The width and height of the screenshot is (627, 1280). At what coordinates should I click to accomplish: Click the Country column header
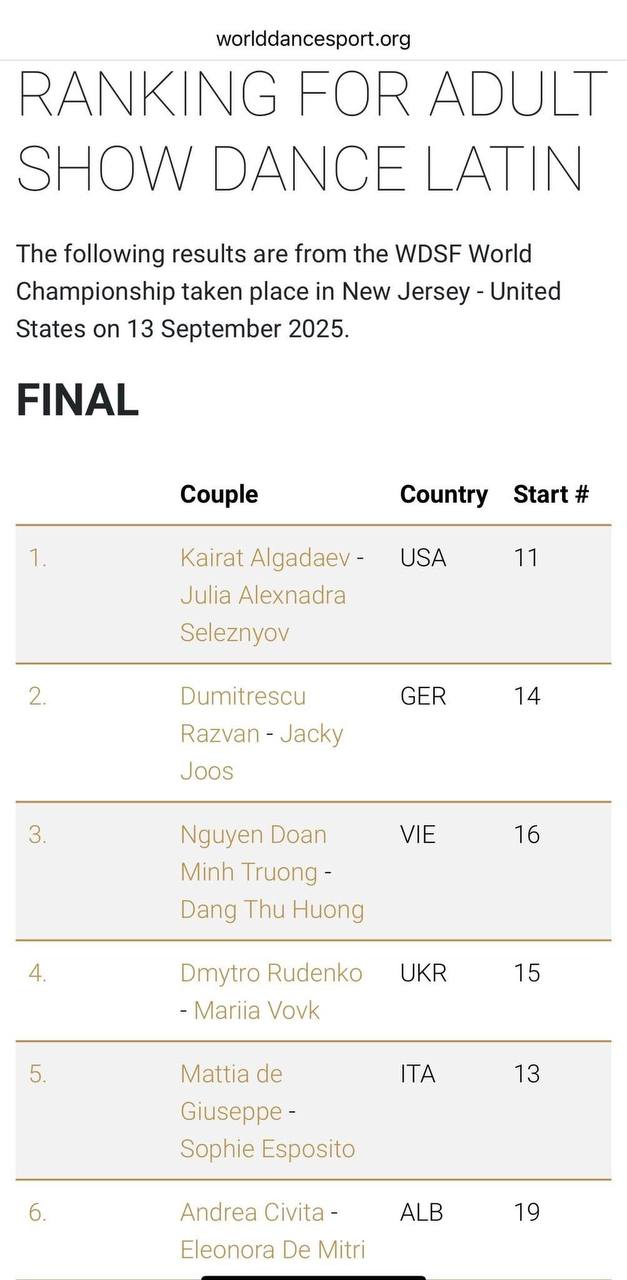click(x=444, y=494)
